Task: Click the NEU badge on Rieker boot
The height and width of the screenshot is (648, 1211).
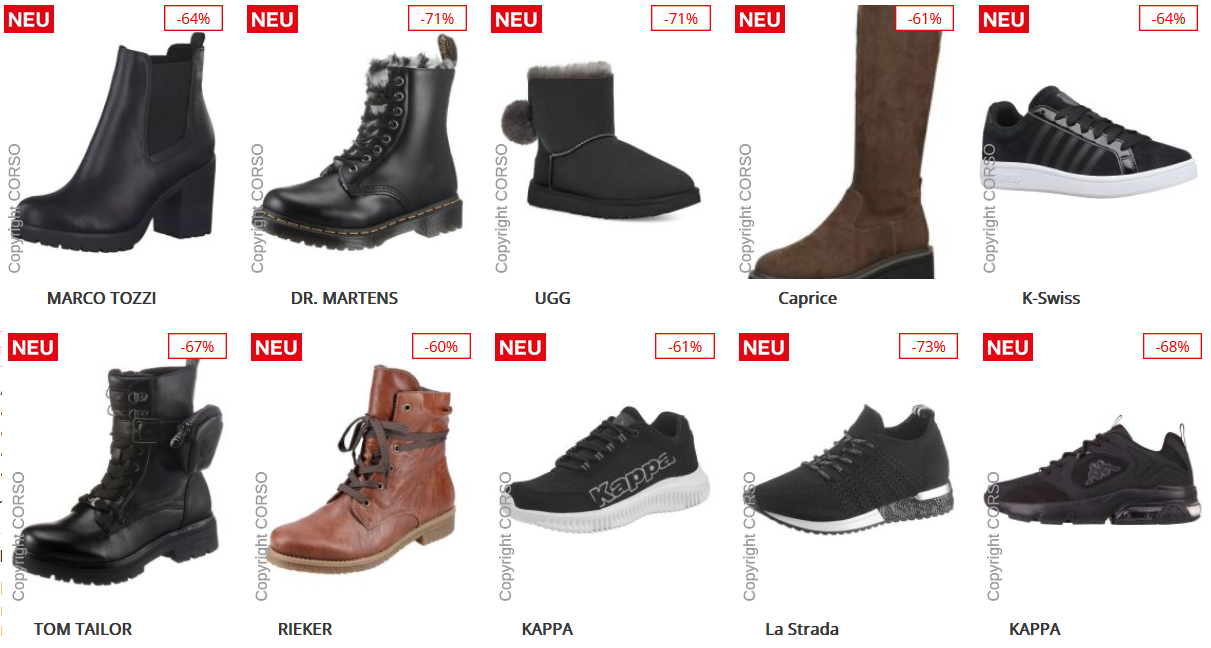Action: pos(276,348)
